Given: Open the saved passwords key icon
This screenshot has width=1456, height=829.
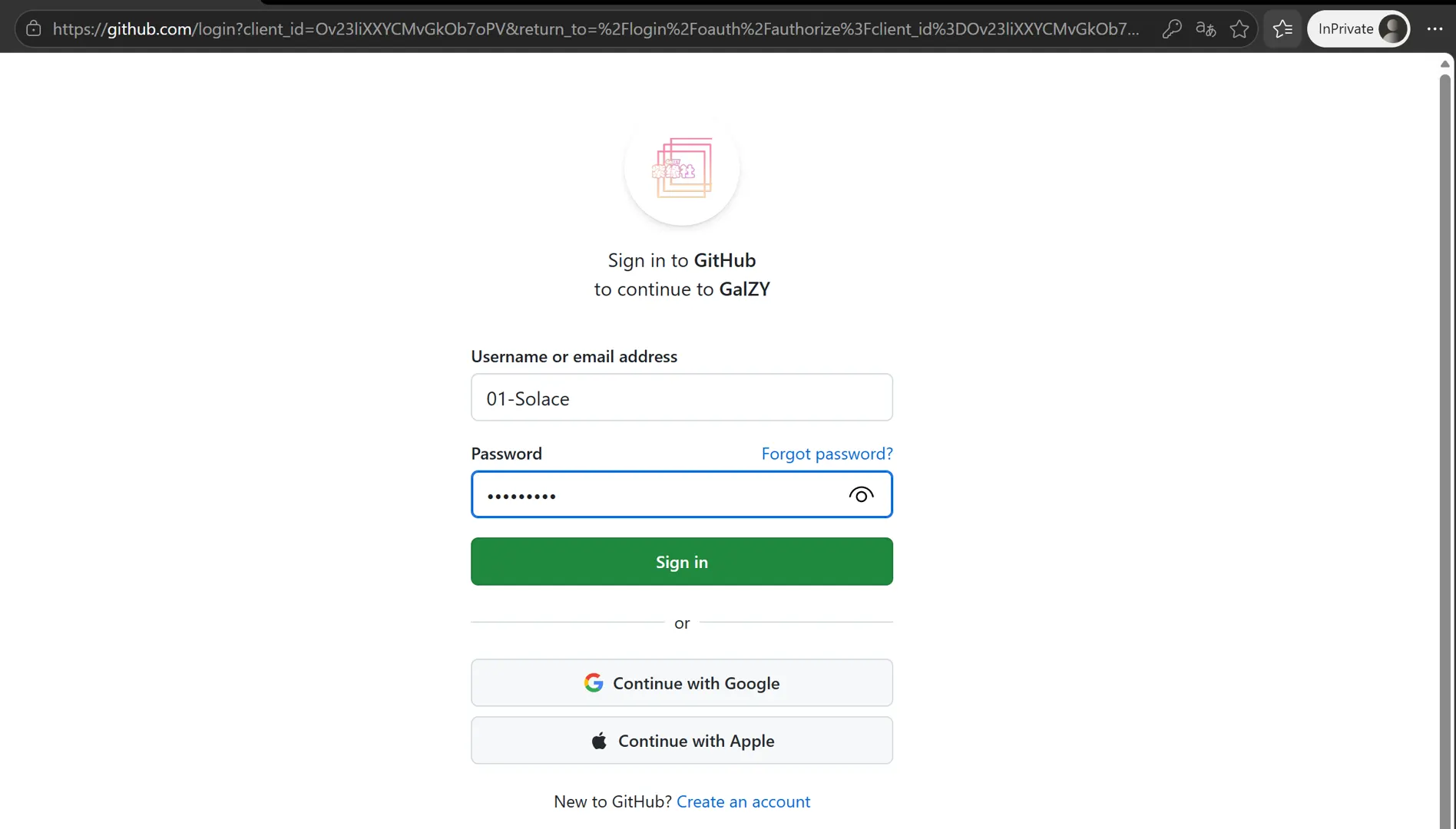Looking at the screenshot, I should (x=1171, y=28).
